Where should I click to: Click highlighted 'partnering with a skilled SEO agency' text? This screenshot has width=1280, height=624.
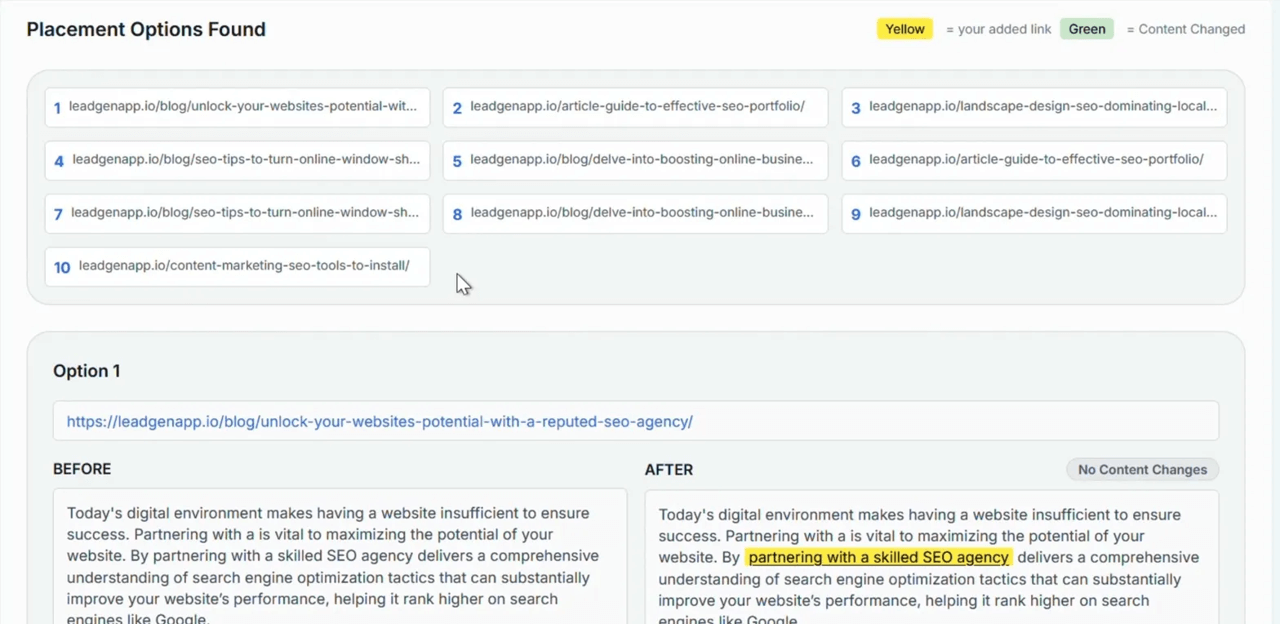pos(878,557)
